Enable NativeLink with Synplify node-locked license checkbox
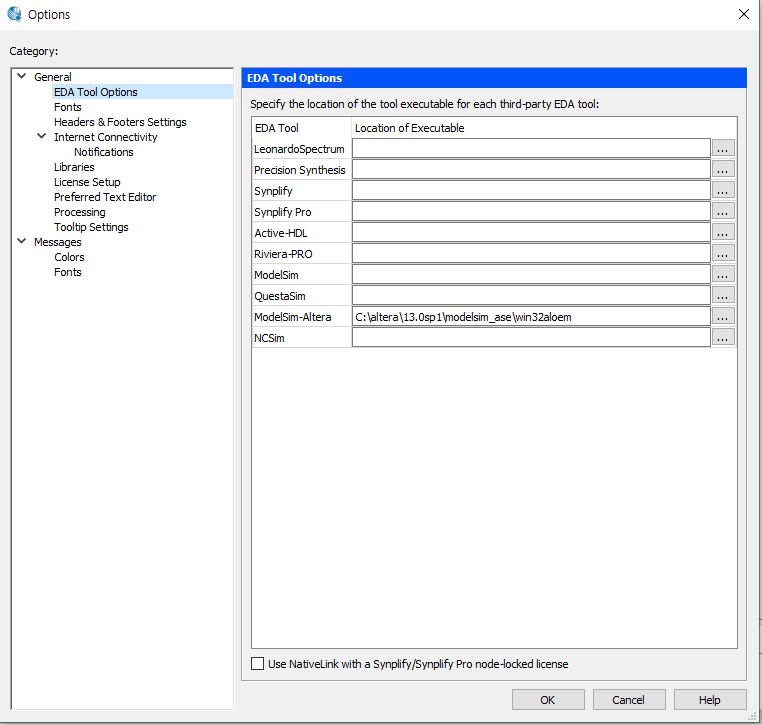The image size is (762, 725). (x=258, y=664)
